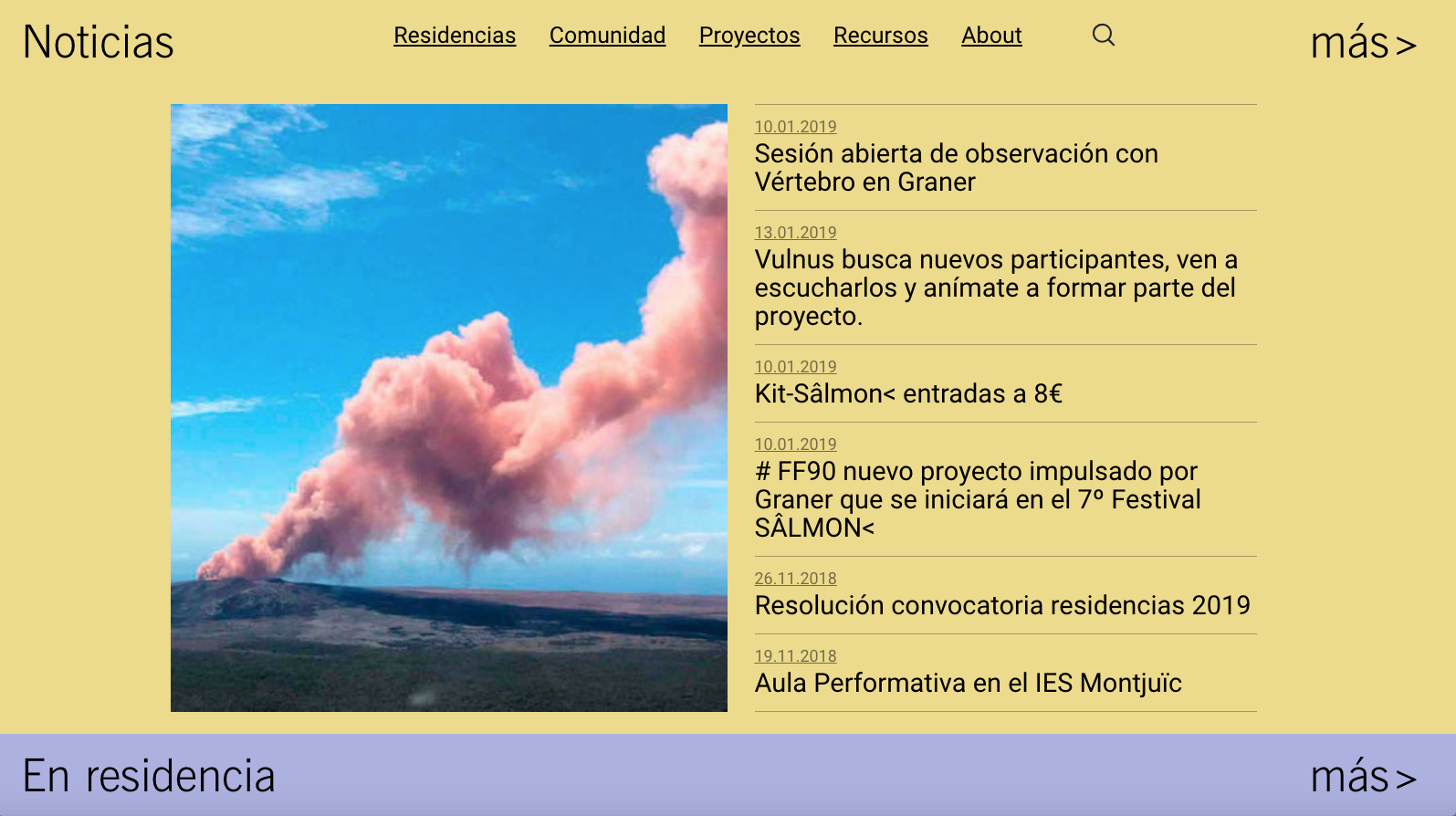
Task: Click the date 19.11.2018
Action: 795,656
